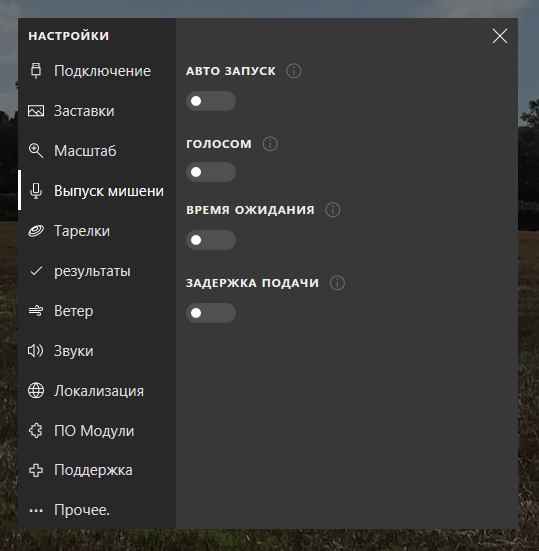Screen dimensions: 539x551
Task: Click the clay disc icon beside Тарелки
Action: tap(36, 231)
